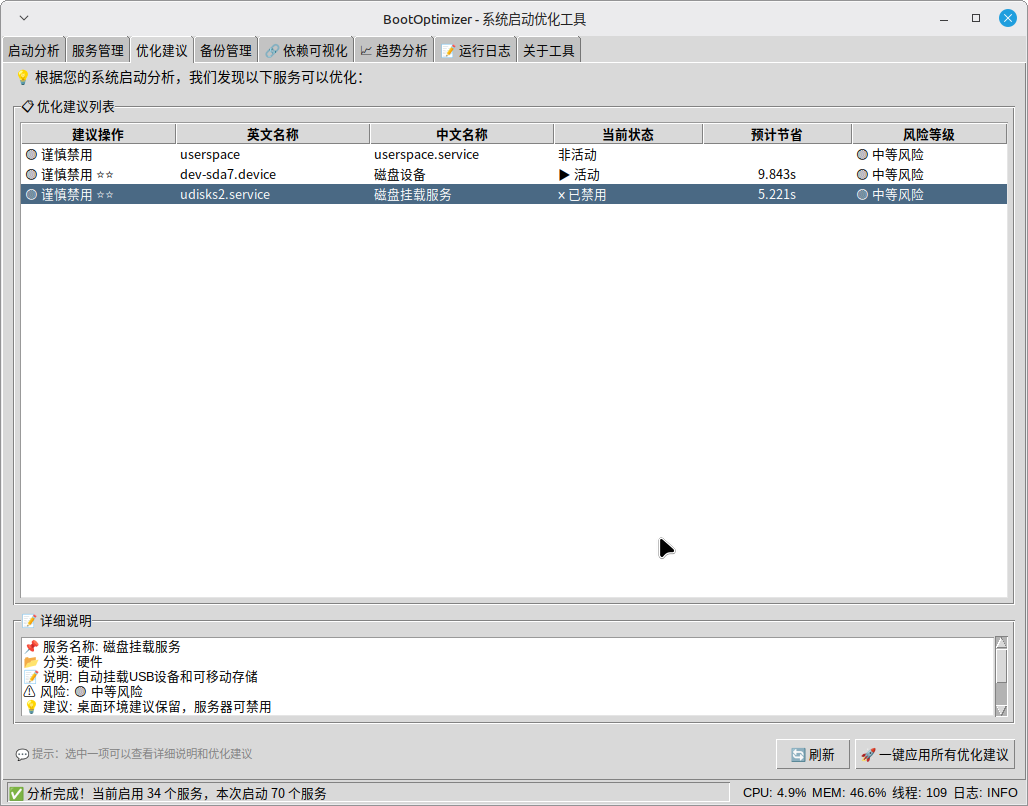Viewport: 1028px width, 806px height.
Task: Sort by 当前状态 column header
Action: coord(628,134)
